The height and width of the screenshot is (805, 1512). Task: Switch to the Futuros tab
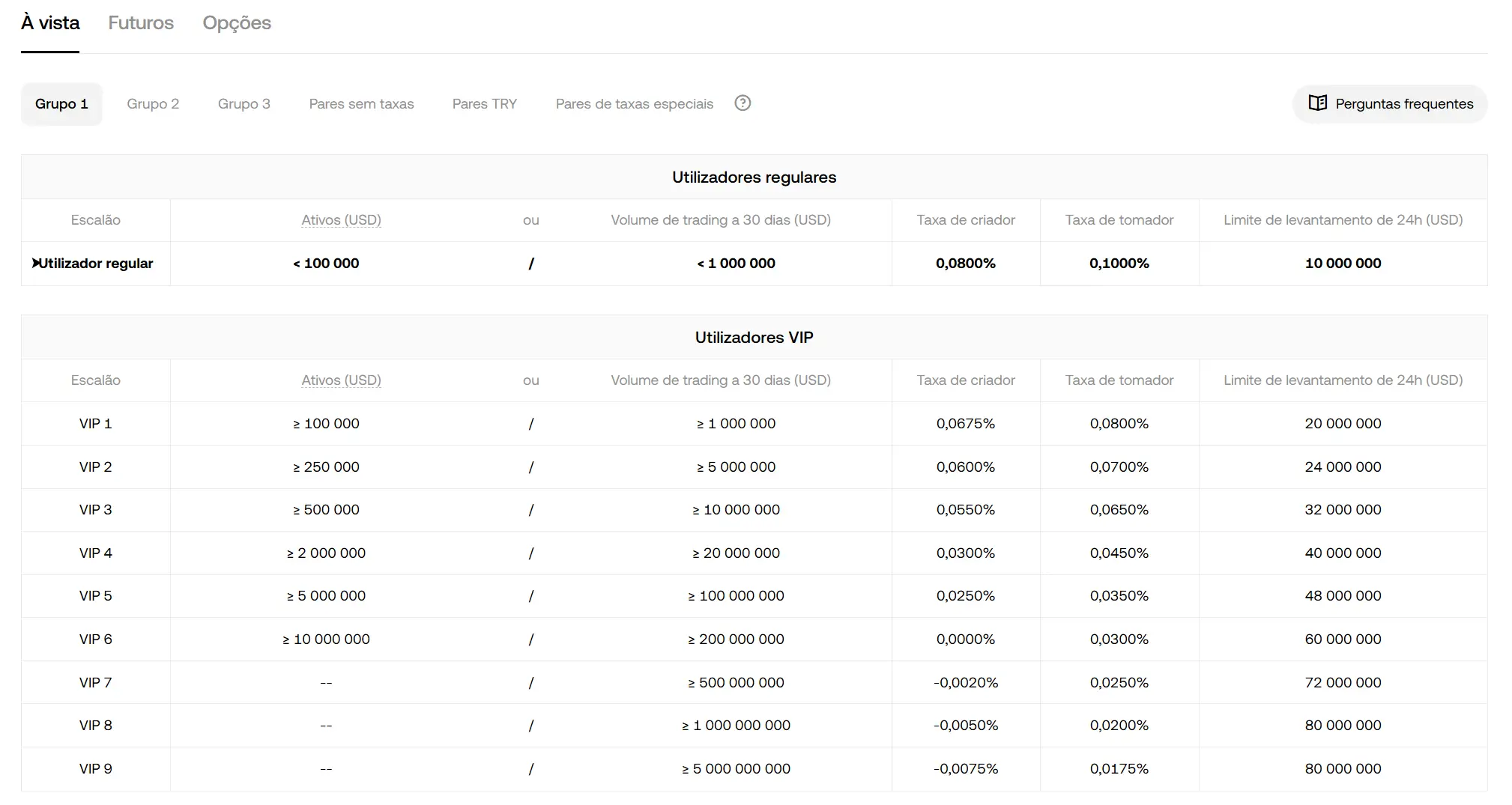click(x=141, y=23)
